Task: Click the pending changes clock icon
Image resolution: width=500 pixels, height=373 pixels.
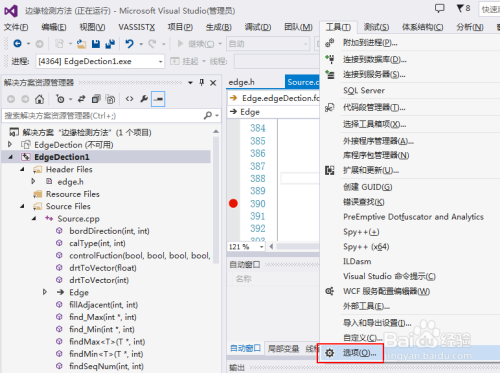Action: 60,99
